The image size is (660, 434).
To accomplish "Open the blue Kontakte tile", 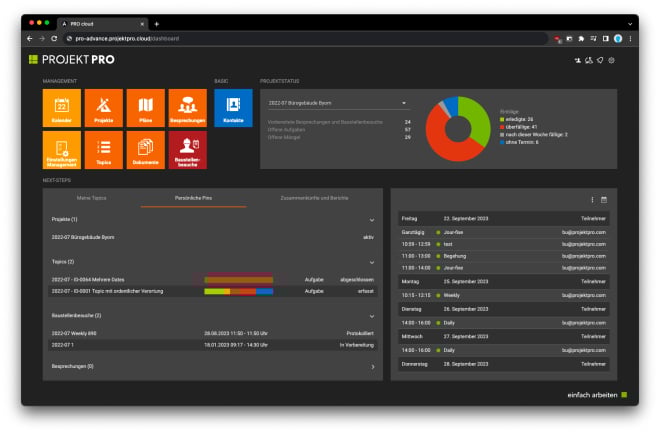I will (233, 108).
